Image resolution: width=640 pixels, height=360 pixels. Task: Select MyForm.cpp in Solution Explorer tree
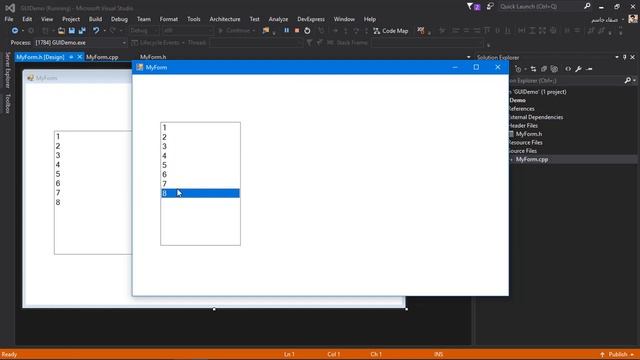pos(531,159)
